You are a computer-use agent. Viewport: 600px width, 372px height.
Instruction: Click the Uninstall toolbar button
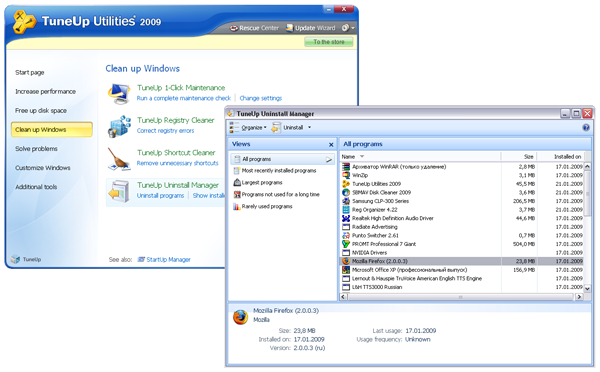tap(288, 127)
